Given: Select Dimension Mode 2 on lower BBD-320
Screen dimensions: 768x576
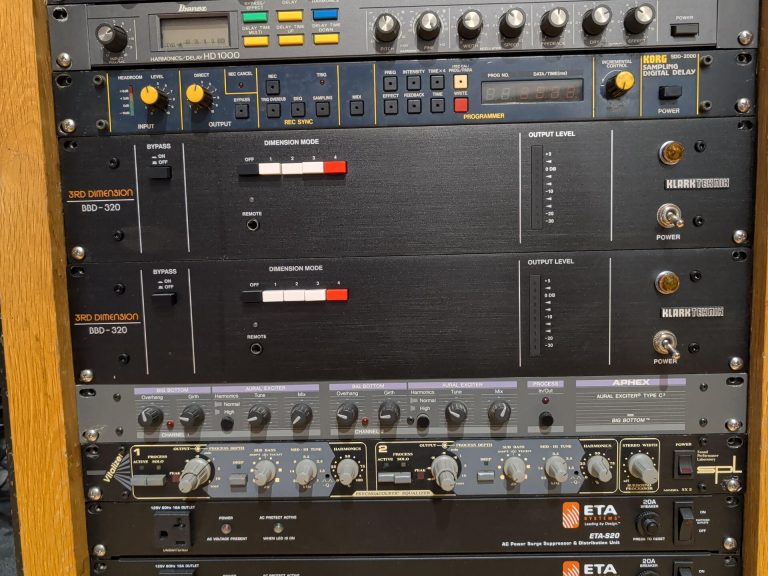Looking at the screenshot, I should [x=294, y=295].
